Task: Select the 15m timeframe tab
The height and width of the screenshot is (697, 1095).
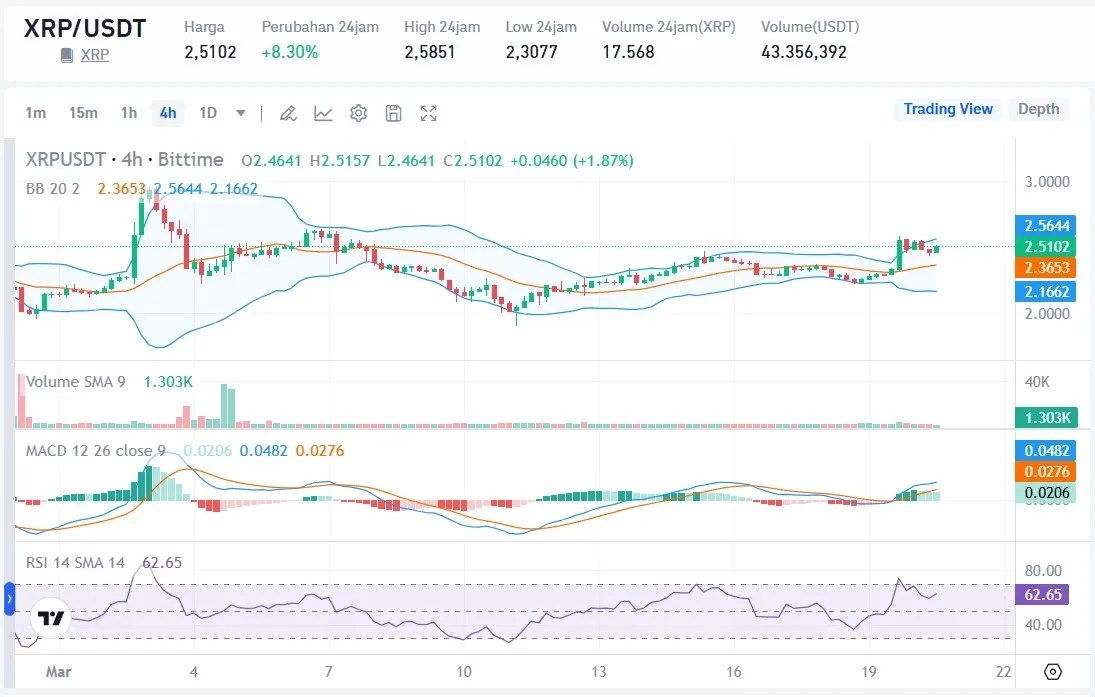Action: tap(84, 113)
